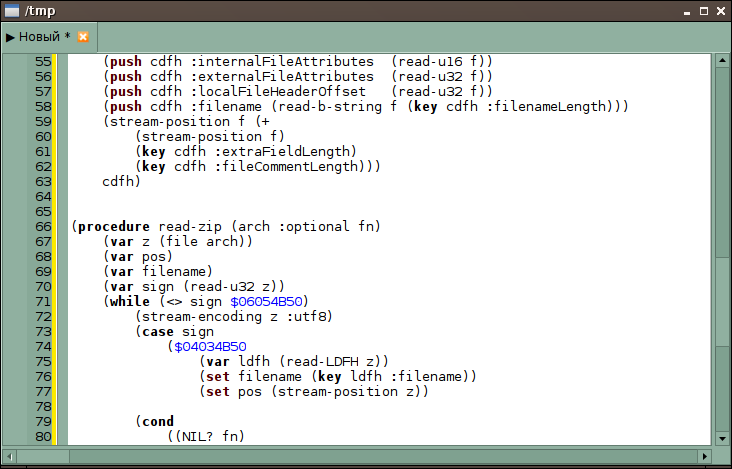Click the blank line 64 in editor

[300, 196]
